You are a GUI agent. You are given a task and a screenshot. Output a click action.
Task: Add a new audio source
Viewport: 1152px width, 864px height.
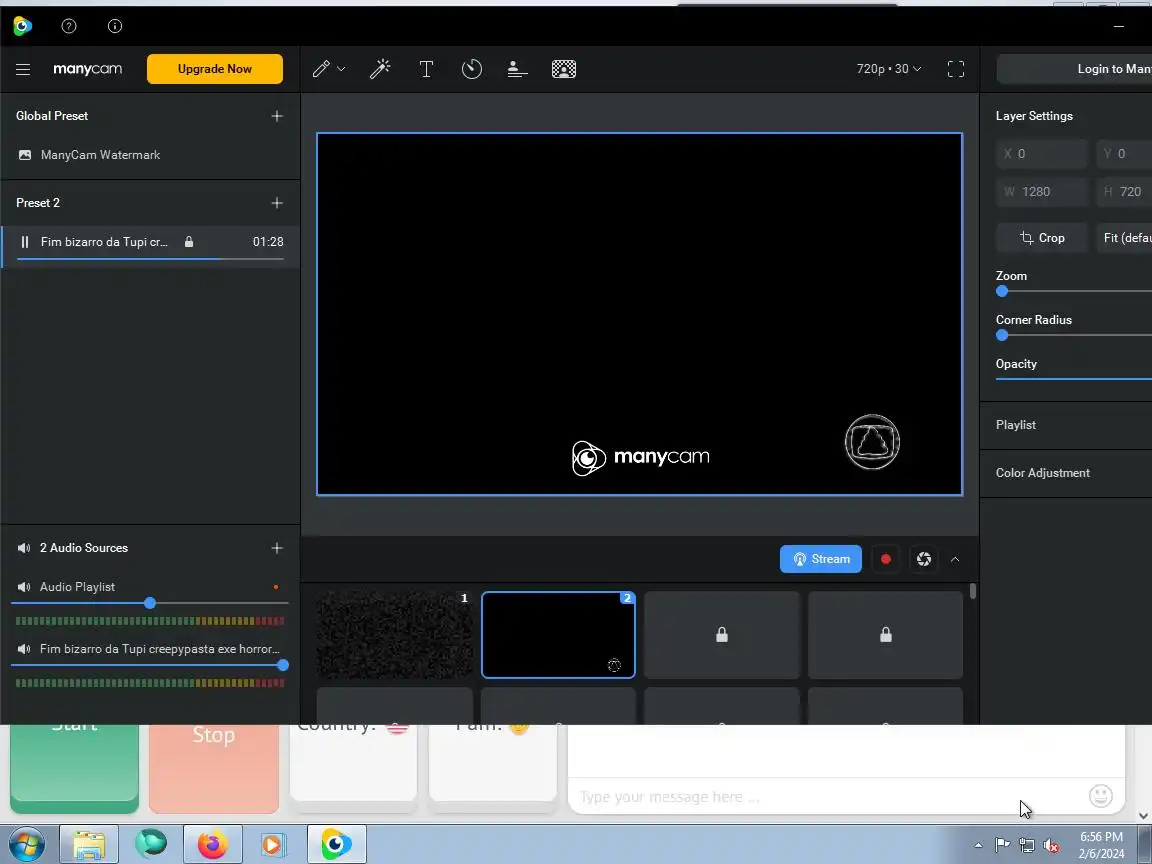click(x=277, y=548)
